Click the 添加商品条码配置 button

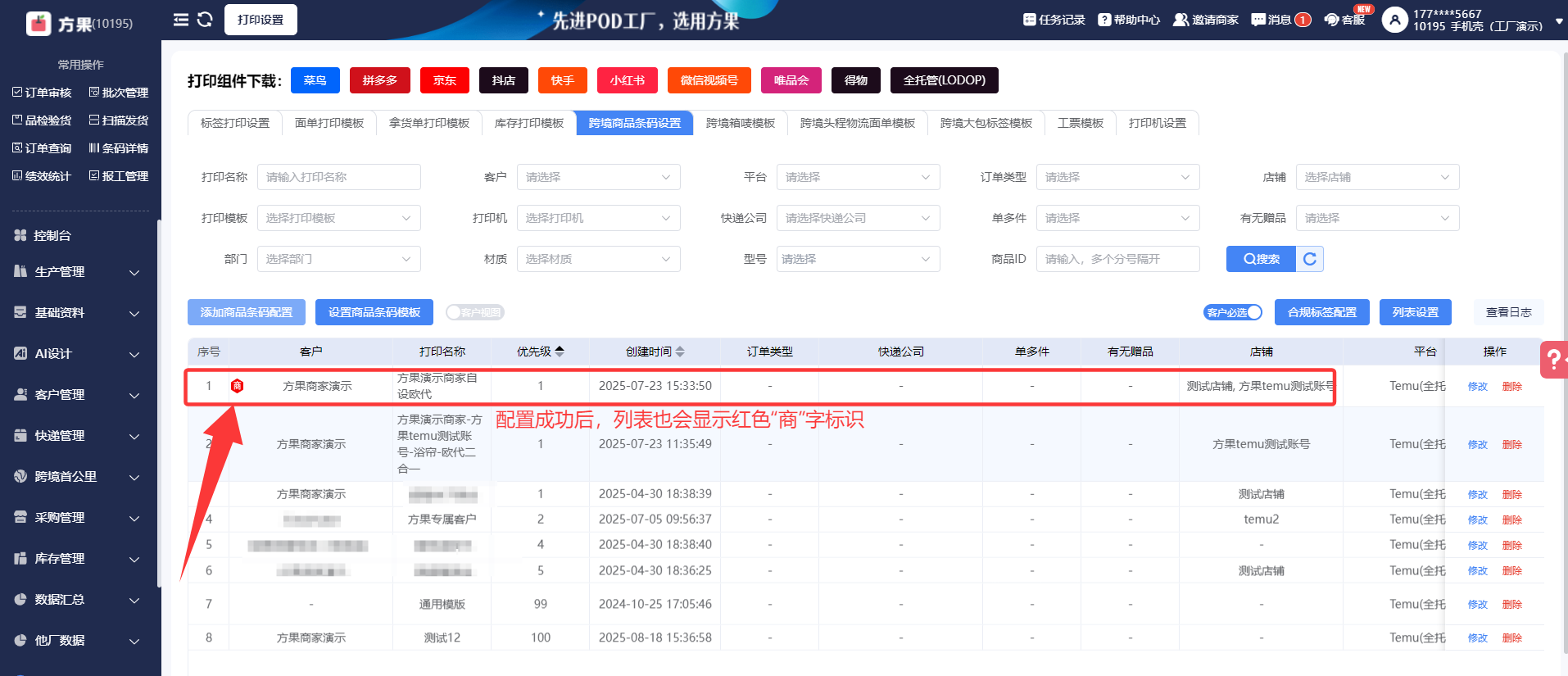point(247,312)
